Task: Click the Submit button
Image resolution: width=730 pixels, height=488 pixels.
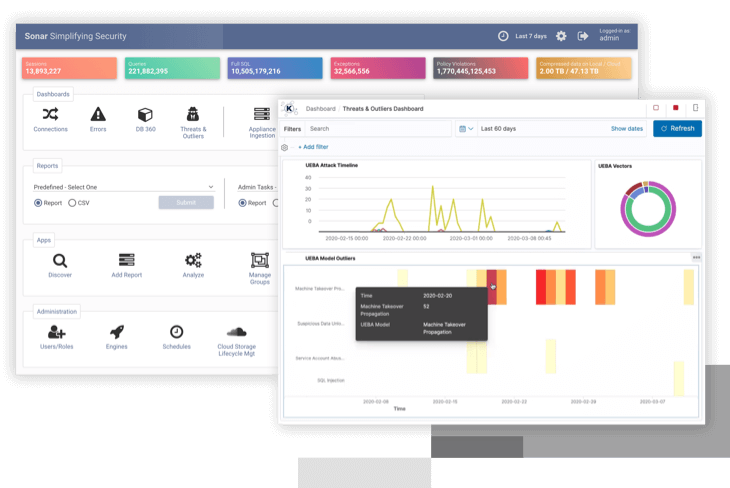Action: (186, 203)
